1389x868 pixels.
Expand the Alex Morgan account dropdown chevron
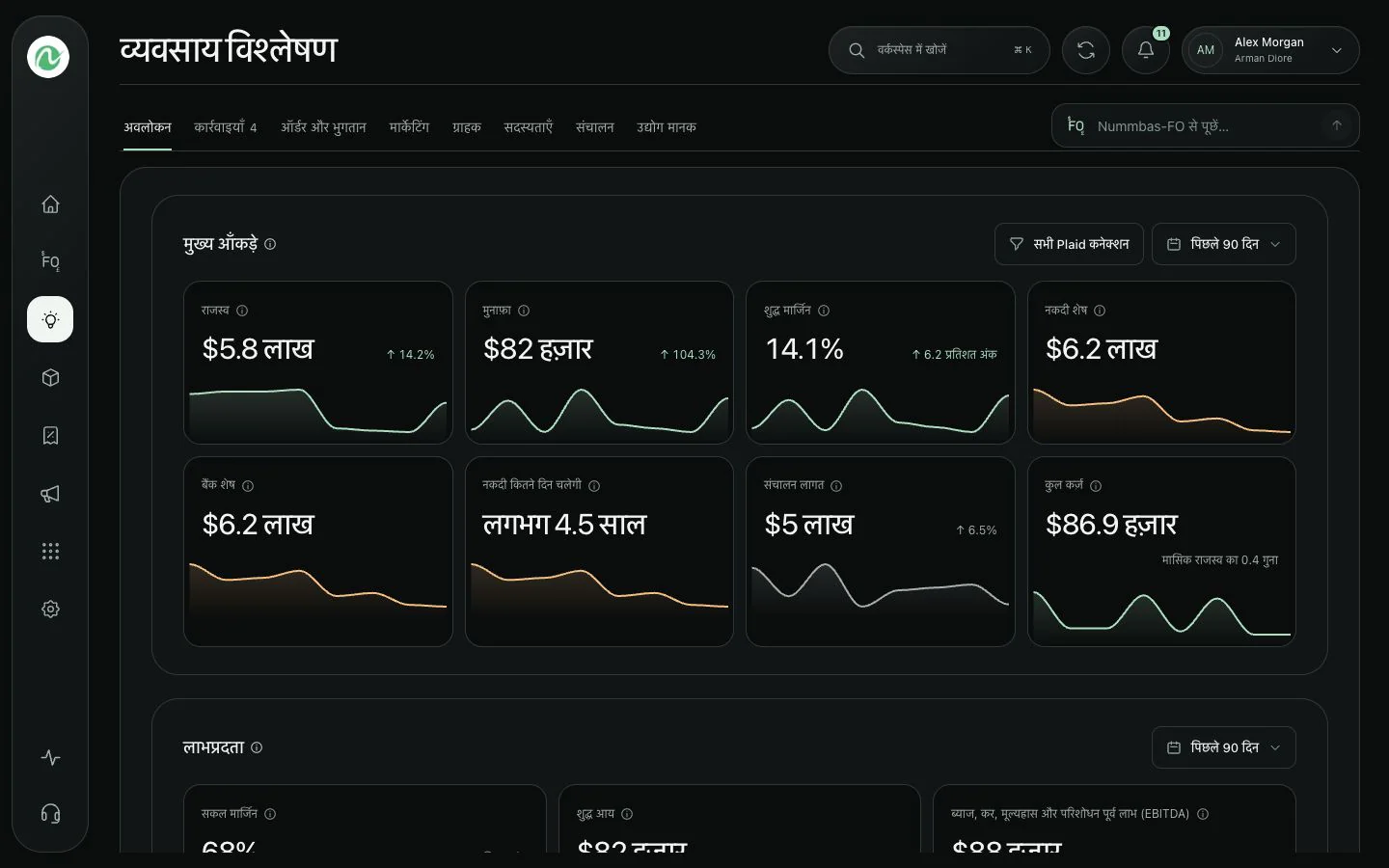coord(1337,50)
